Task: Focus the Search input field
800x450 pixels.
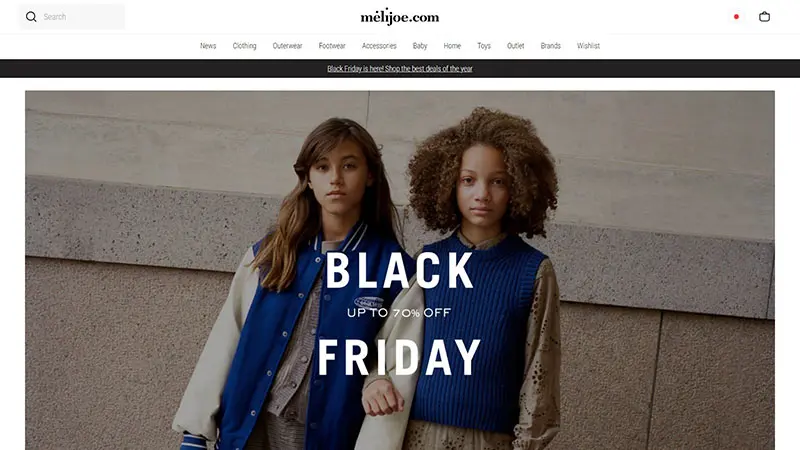Action: [x=72, y=17]
